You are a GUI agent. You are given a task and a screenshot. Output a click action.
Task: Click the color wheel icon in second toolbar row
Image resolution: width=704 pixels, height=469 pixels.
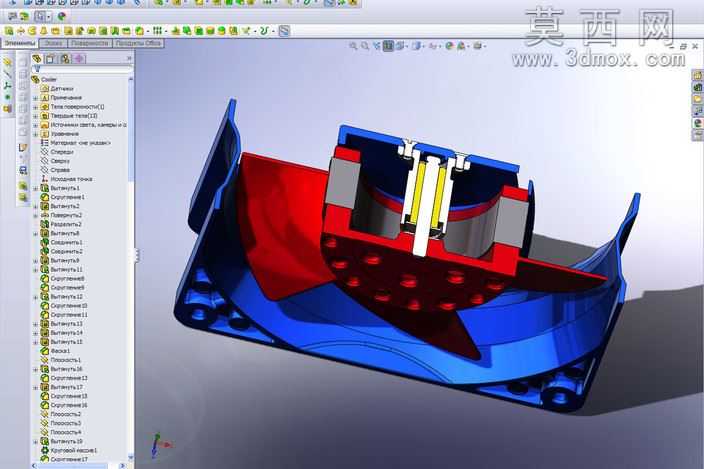tap(62, 17)
